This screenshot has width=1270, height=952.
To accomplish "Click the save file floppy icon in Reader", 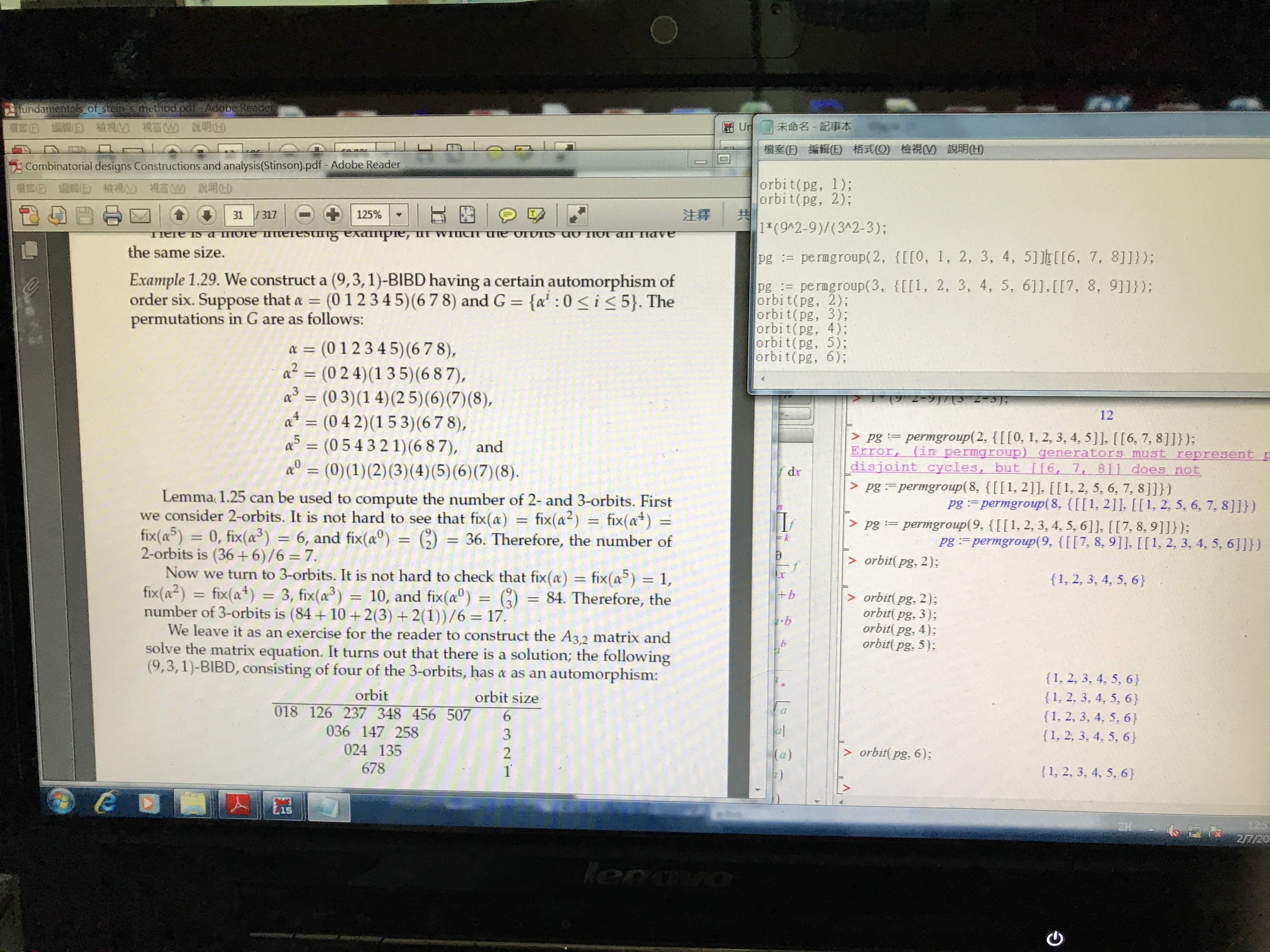I will pyautogui.click(x=84, y=215).
